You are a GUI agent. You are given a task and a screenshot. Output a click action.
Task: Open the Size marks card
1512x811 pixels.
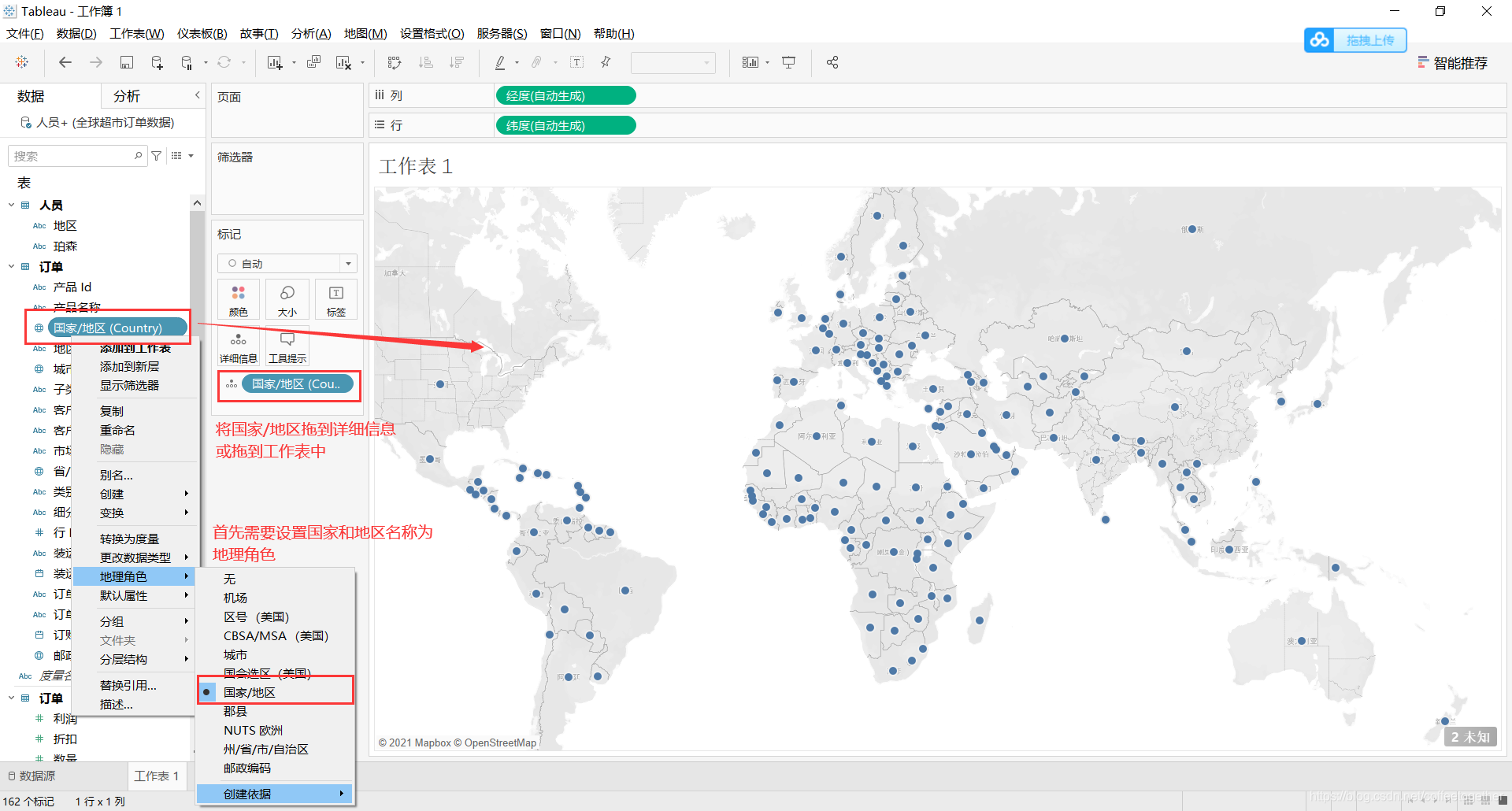pos(287,300)
